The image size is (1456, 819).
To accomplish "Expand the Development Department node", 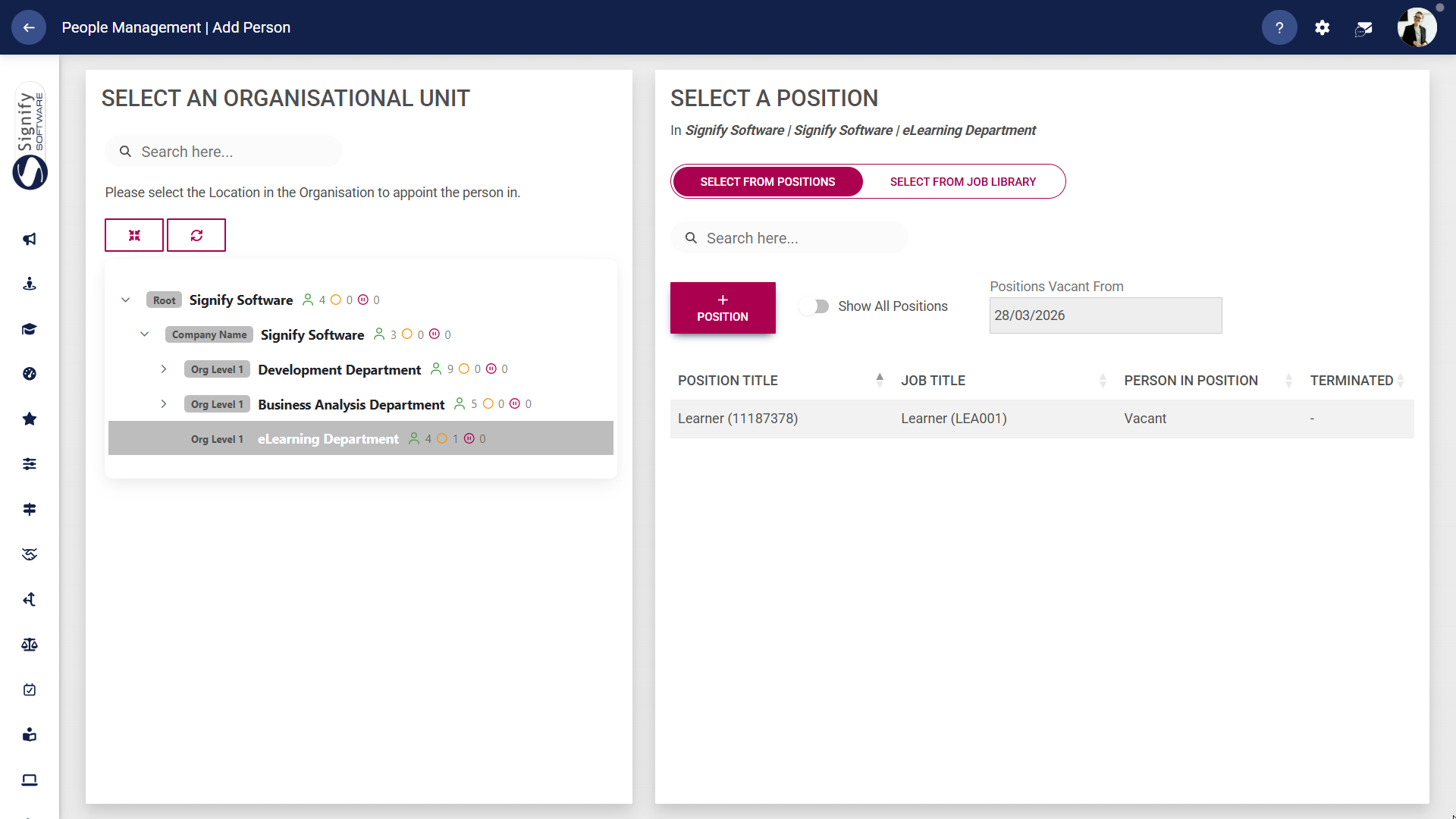I will (164, 369).
